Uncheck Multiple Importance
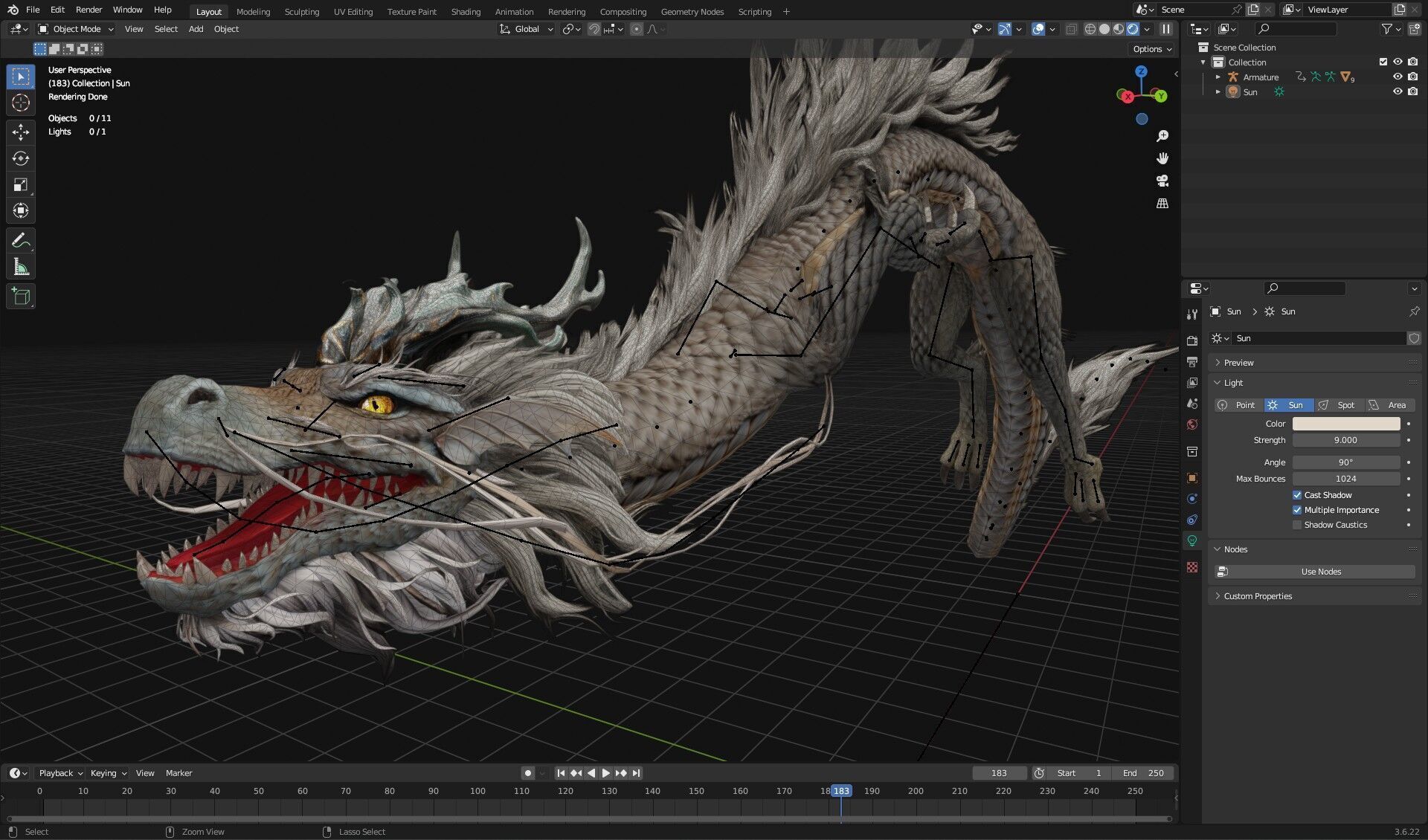 [x=1297, y=510]
